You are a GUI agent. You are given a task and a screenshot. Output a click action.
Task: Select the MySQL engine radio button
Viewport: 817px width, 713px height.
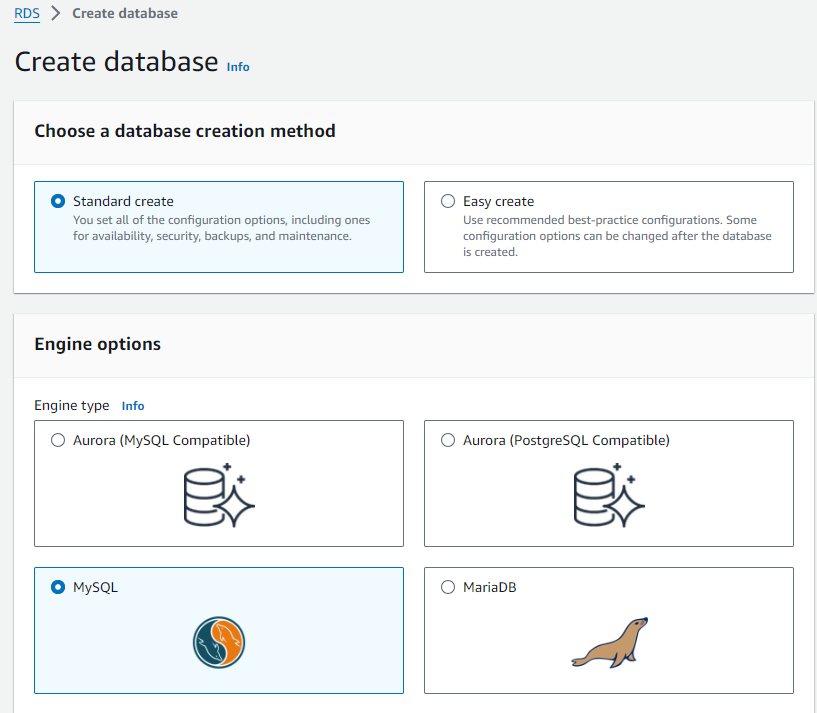pyautogui.click(x=58, y=587)
